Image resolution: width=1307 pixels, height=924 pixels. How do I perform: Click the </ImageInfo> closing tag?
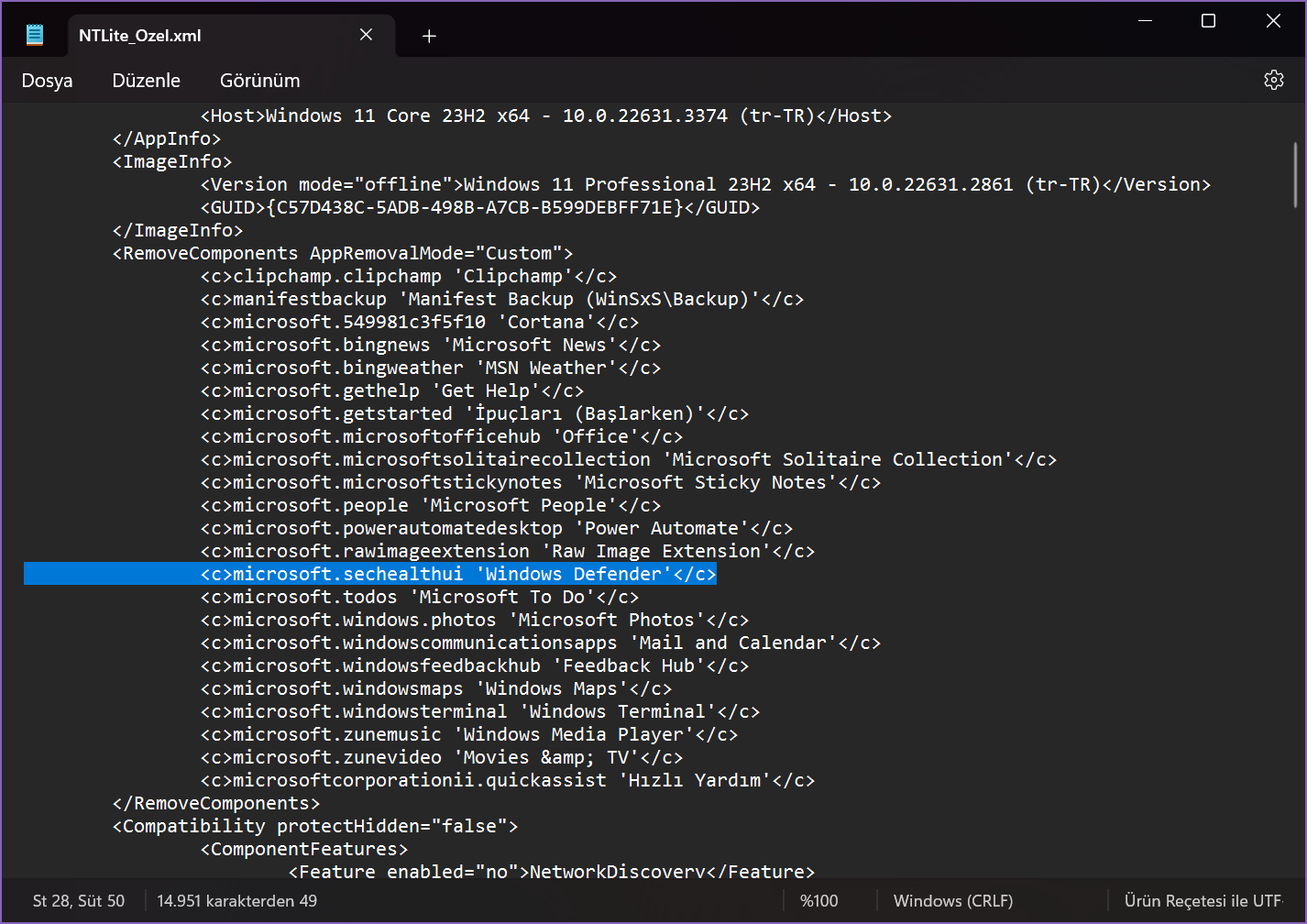(178, 230)
